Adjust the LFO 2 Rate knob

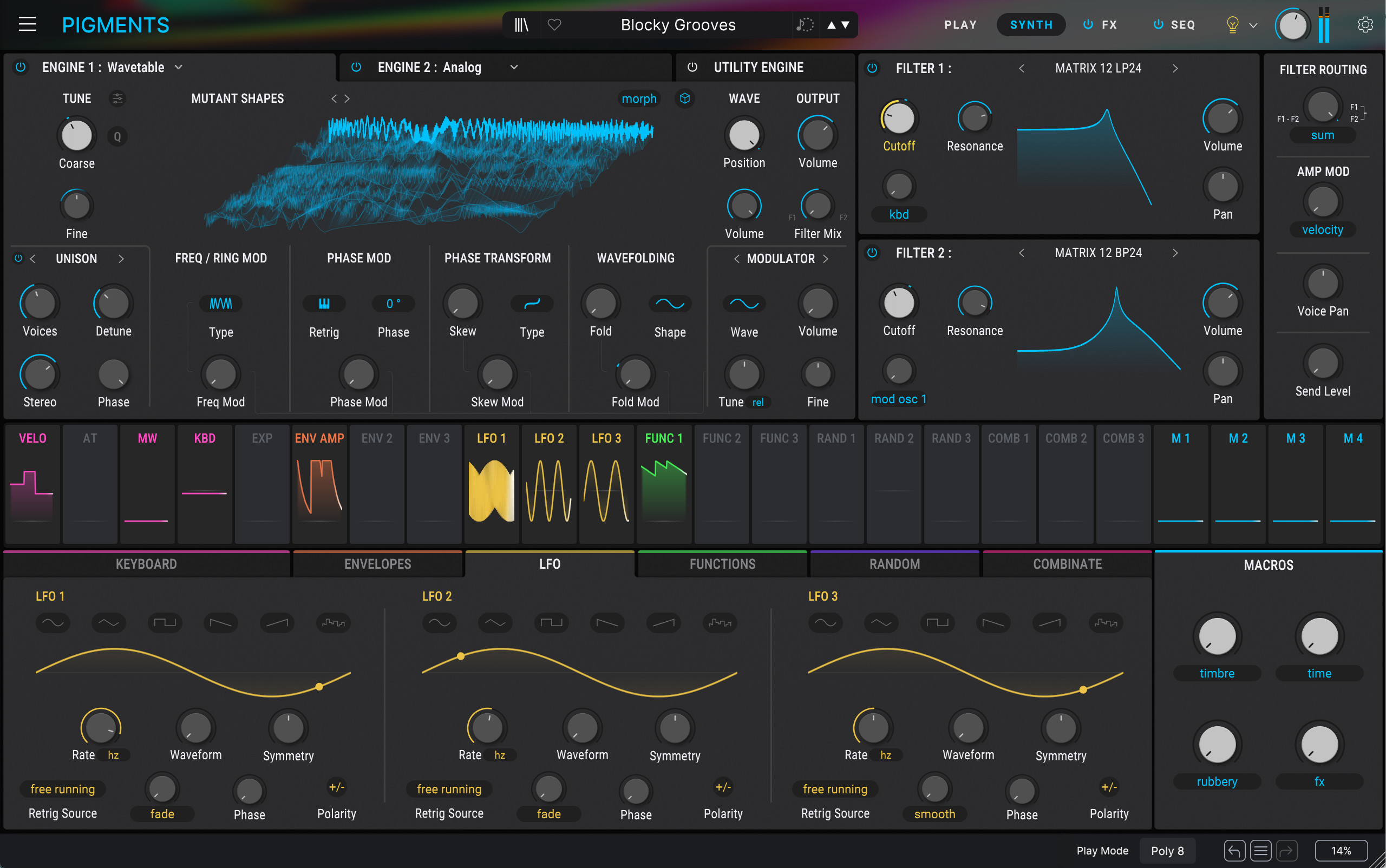[x=487, y=727]
